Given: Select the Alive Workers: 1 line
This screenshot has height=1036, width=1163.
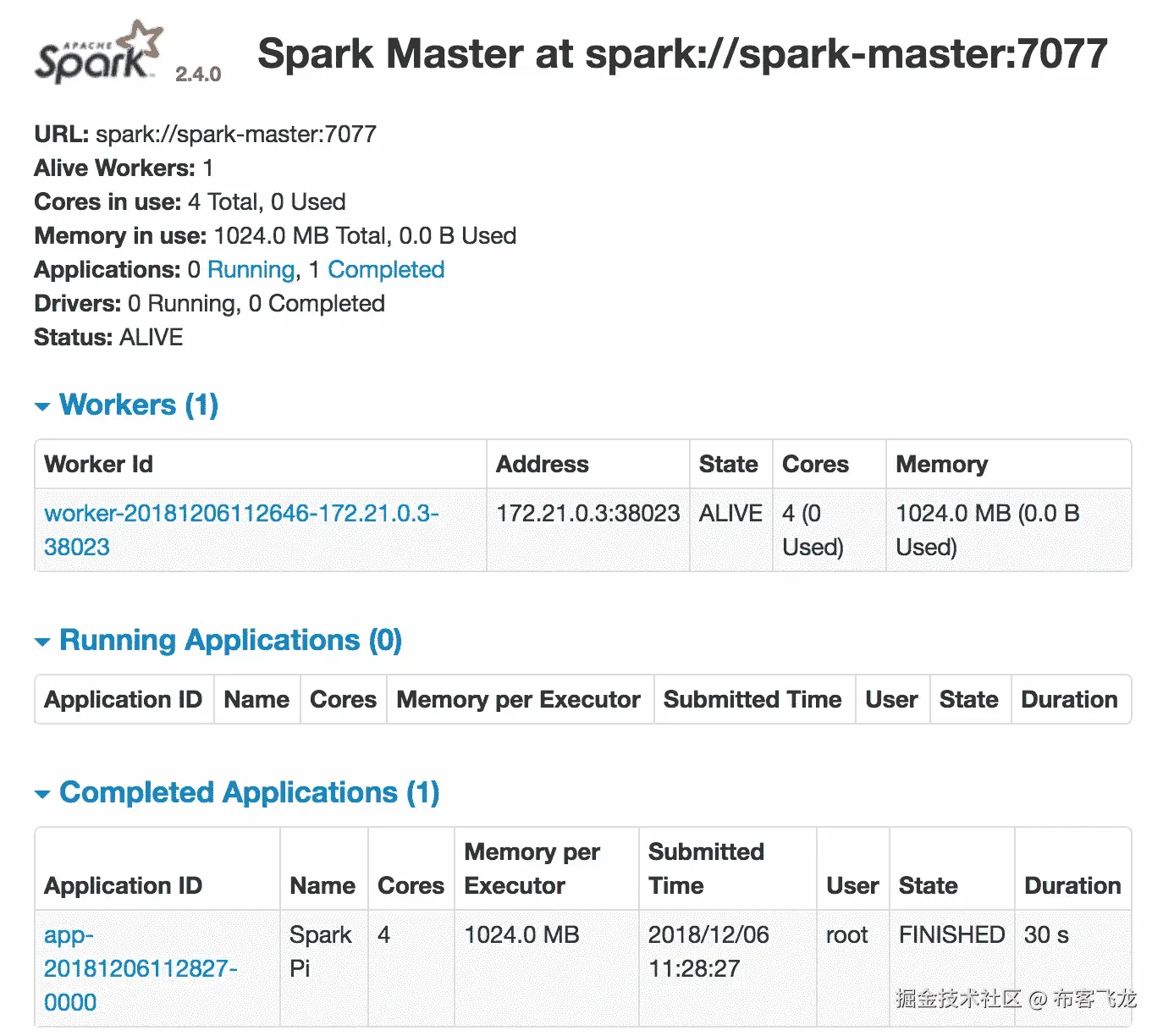Looking at the screenshot, I should pos(124,168).
